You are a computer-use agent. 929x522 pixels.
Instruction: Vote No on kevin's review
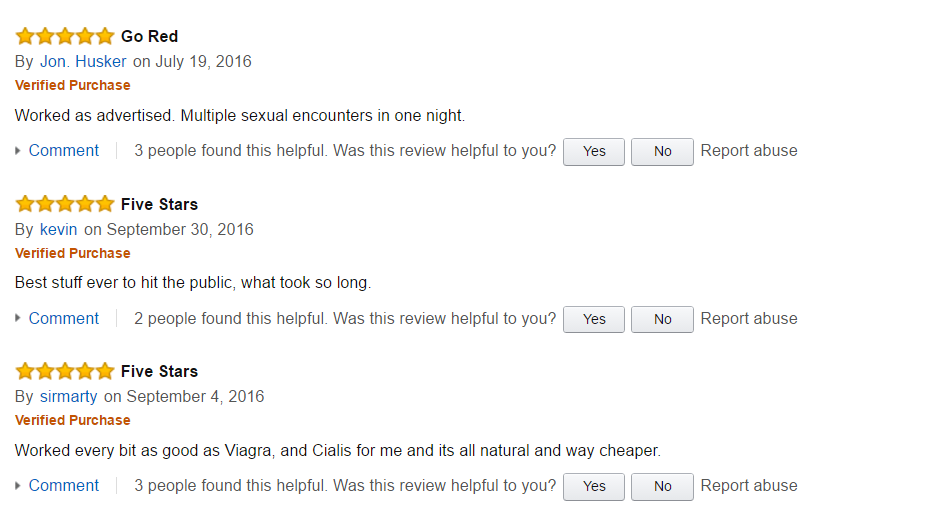[662, 319]
